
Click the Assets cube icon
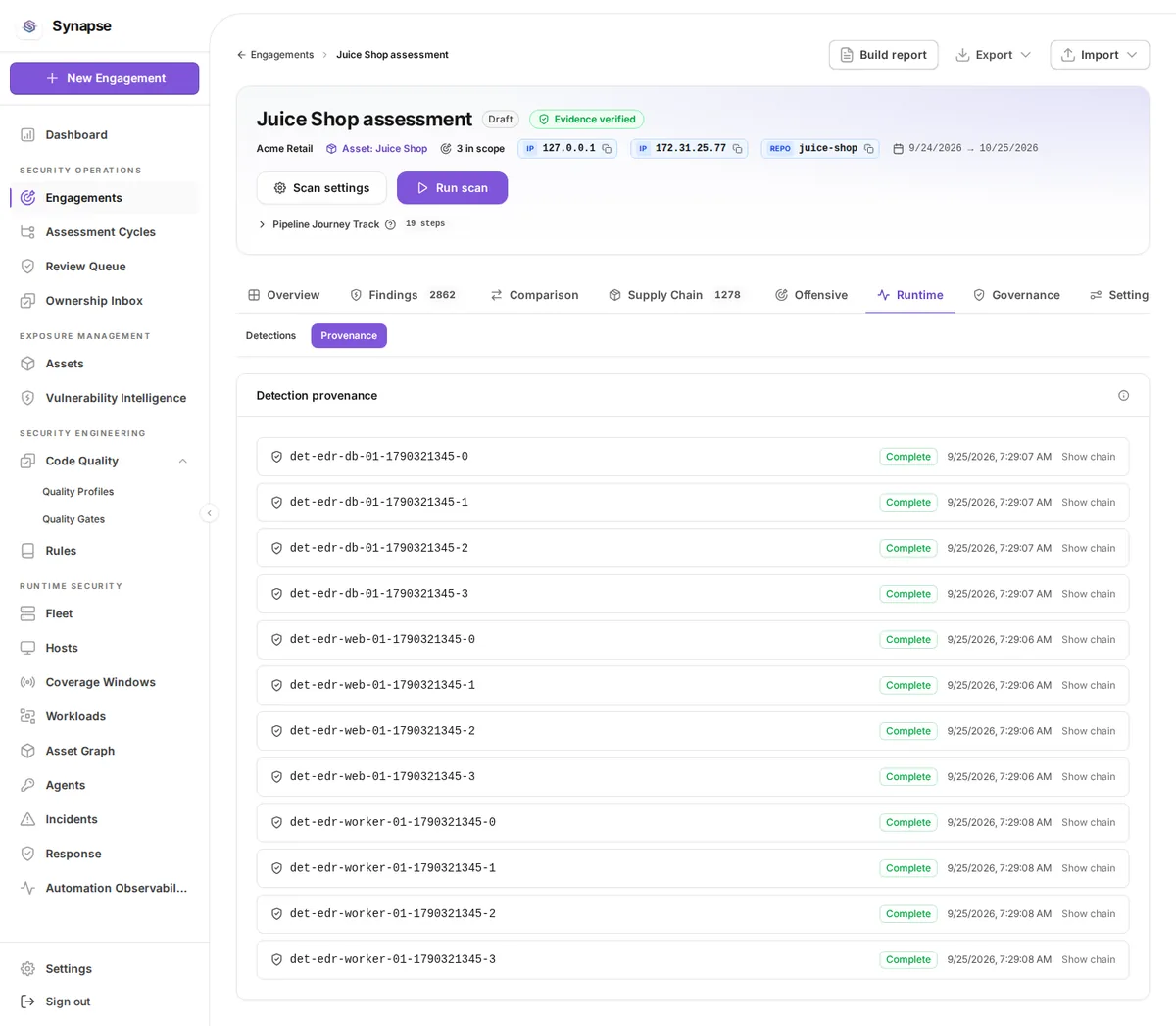27,364
